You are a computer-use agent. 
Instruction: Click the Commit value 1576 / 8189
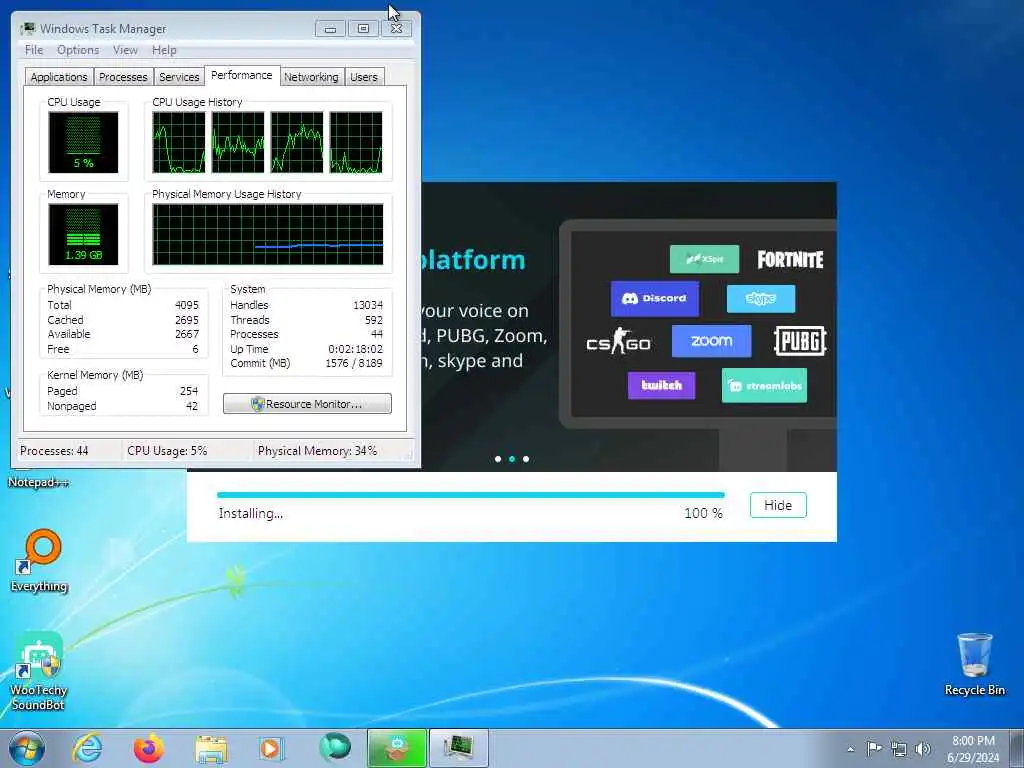coord(354,363)
